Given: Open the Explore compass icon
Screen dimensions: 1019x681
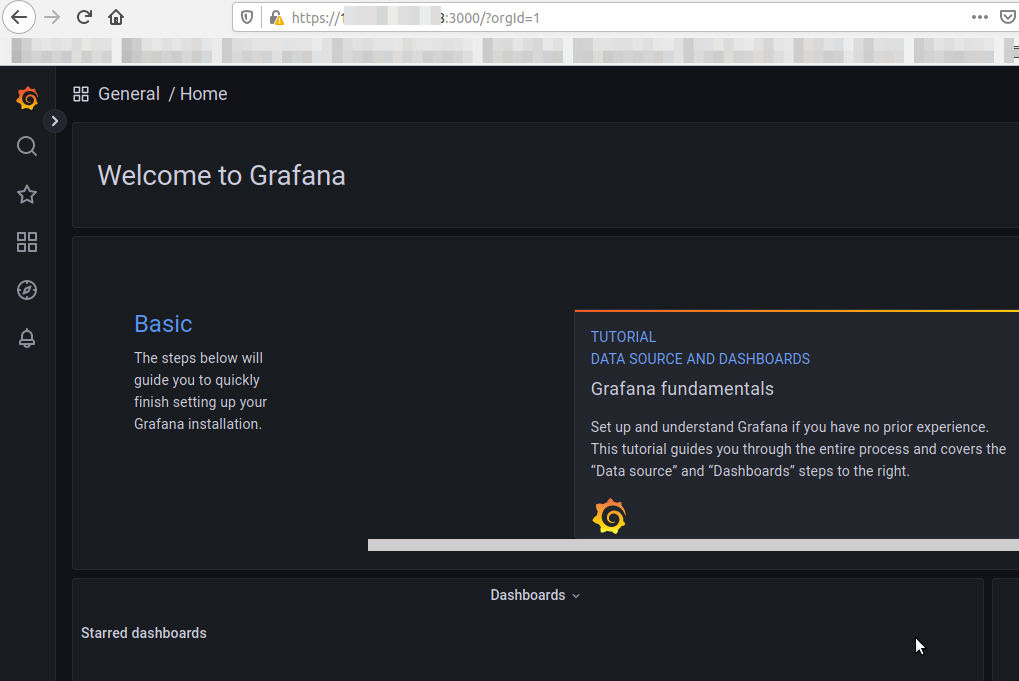Looking at the screenshot, I should 27,290.
